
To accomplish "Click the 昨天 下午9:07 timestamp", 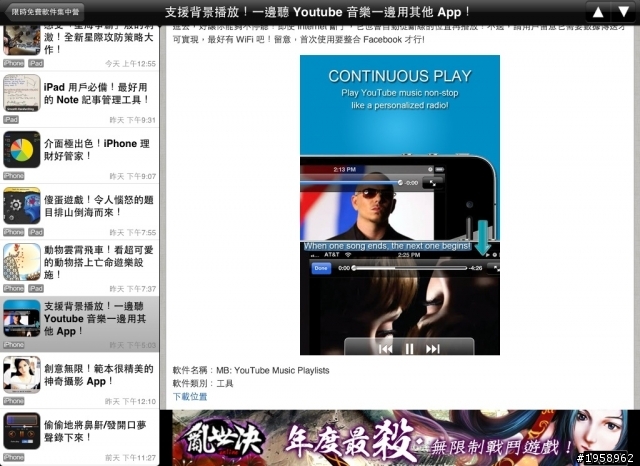I will [x=133, y=176].
